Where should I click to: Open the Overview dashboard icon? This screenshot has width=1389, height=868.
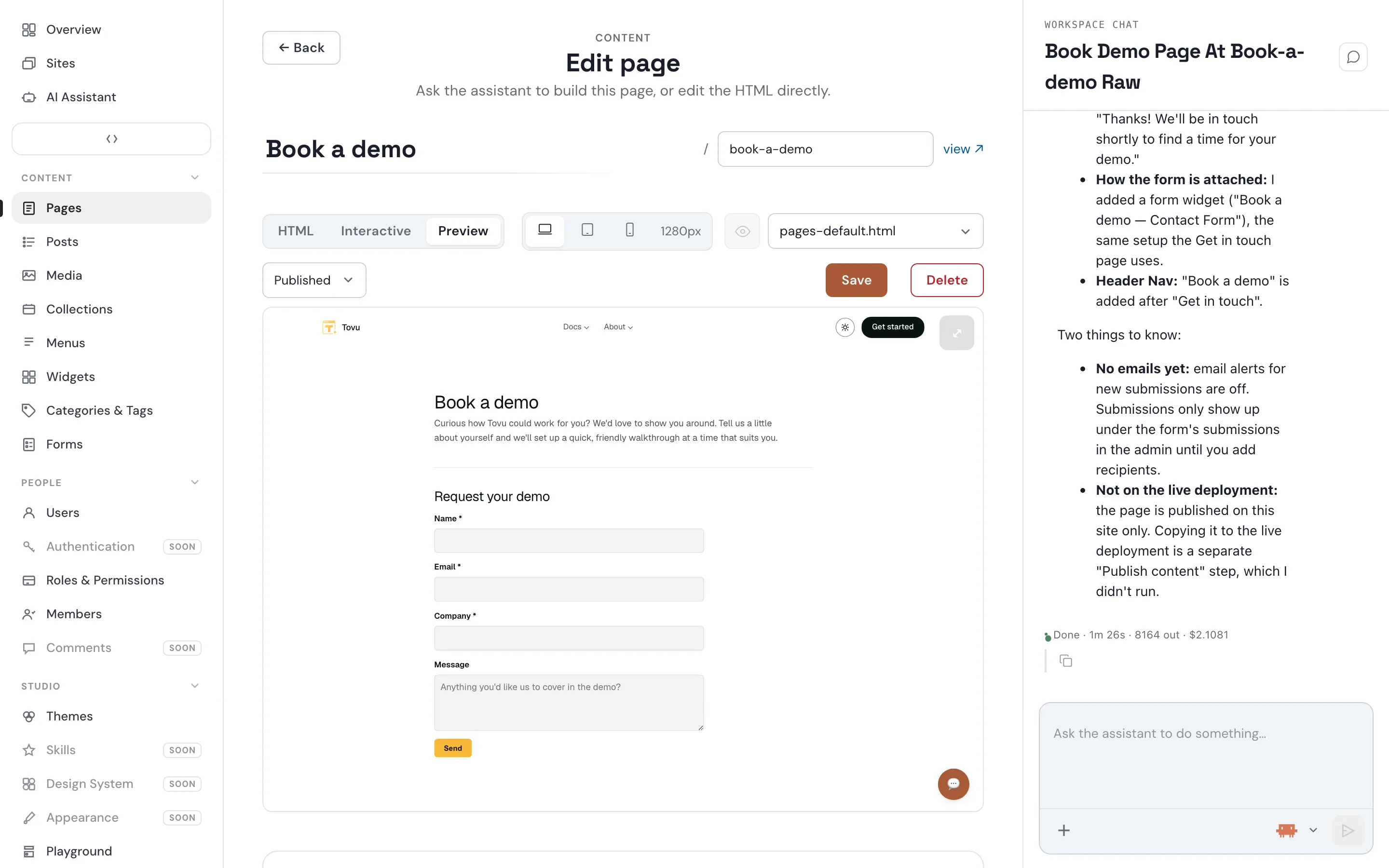[29, 29]
